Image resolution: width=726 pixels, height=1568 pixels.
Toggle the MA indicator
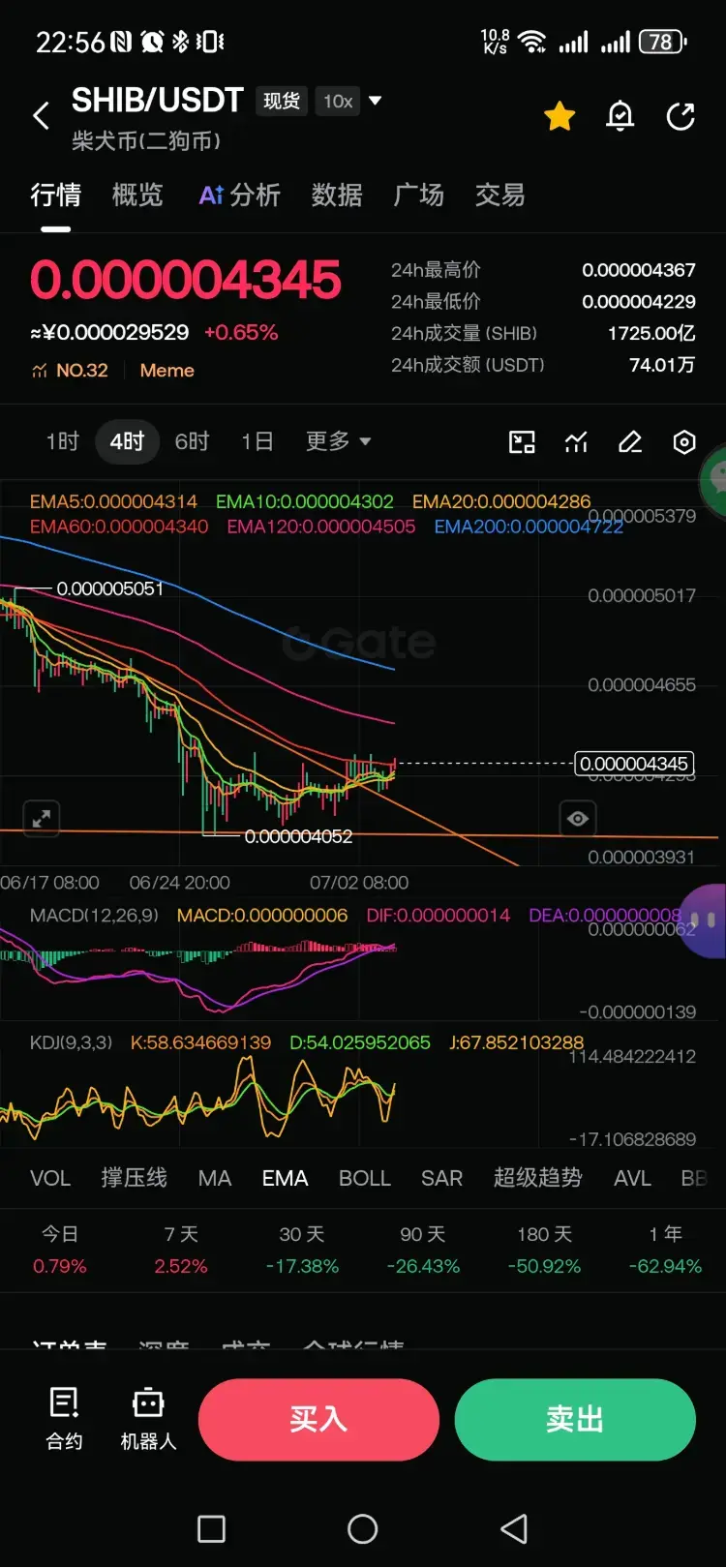(215, 1178)
